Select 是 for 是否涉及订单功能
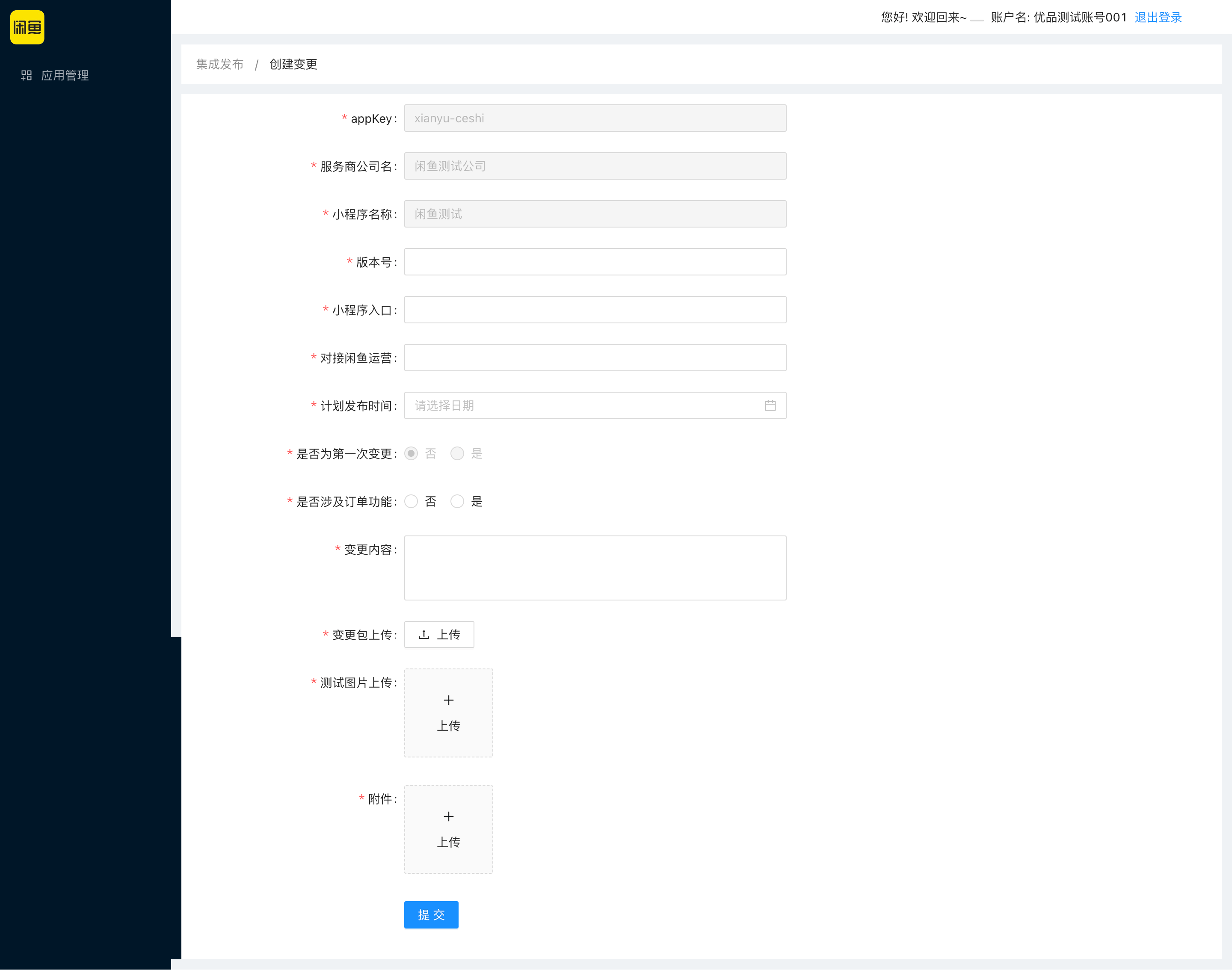The height and width of the screenshot is (970, 1232). point(457,502)
